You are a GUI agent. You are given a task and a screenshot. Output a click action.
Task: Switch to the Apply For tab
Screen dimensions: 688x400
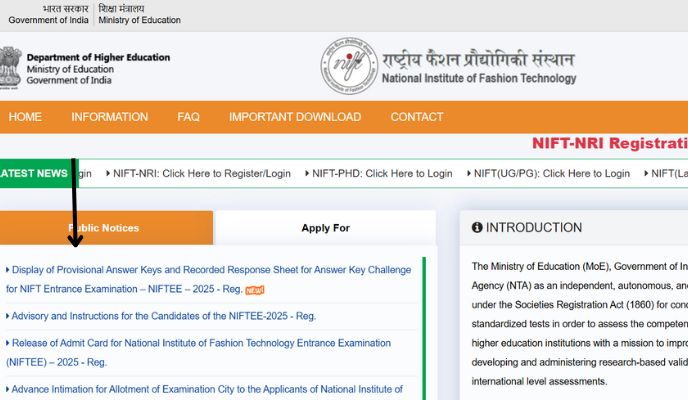point(325,228)
